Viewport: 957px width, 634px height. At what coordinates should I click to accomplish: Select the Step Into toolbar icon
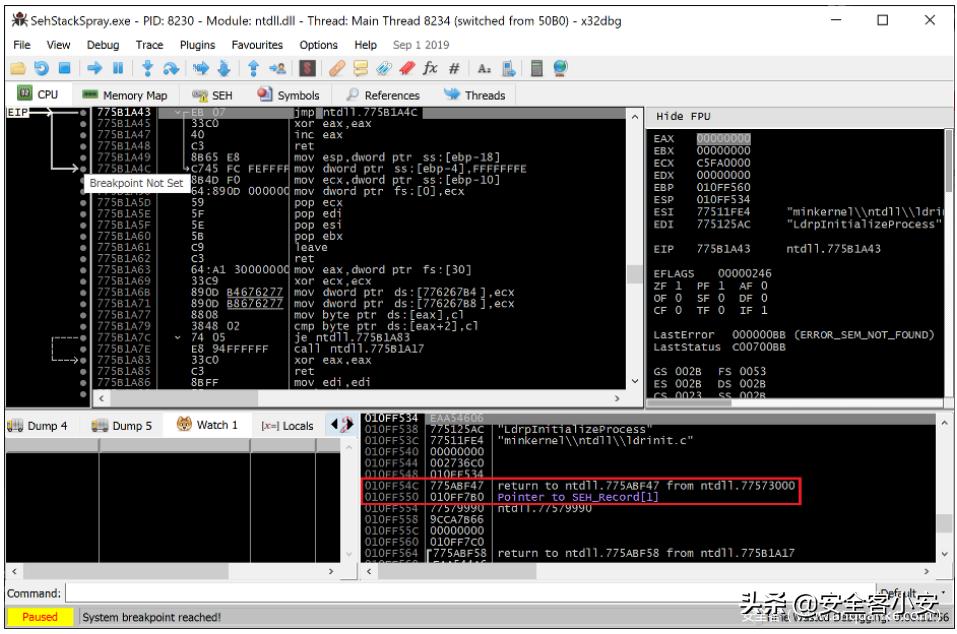pos(146,67)
